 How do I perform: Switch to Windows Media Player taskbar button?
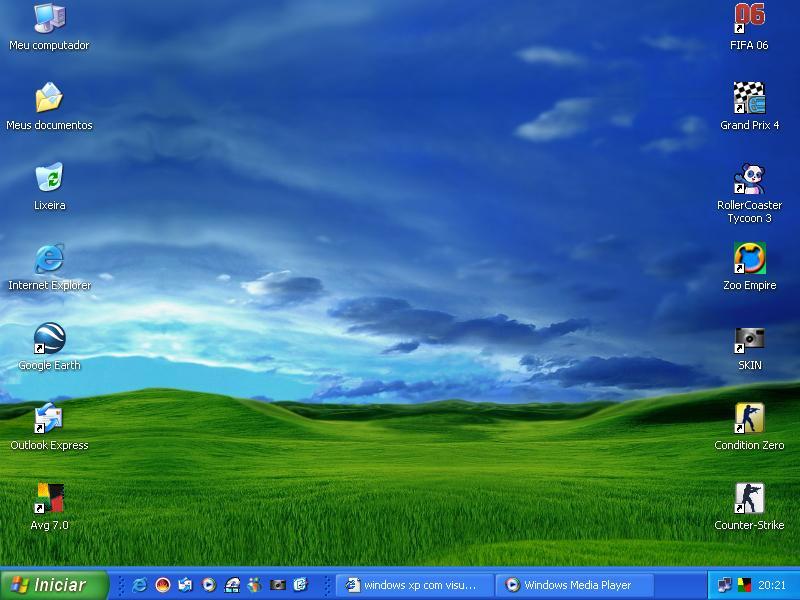[x=575, y=585]
